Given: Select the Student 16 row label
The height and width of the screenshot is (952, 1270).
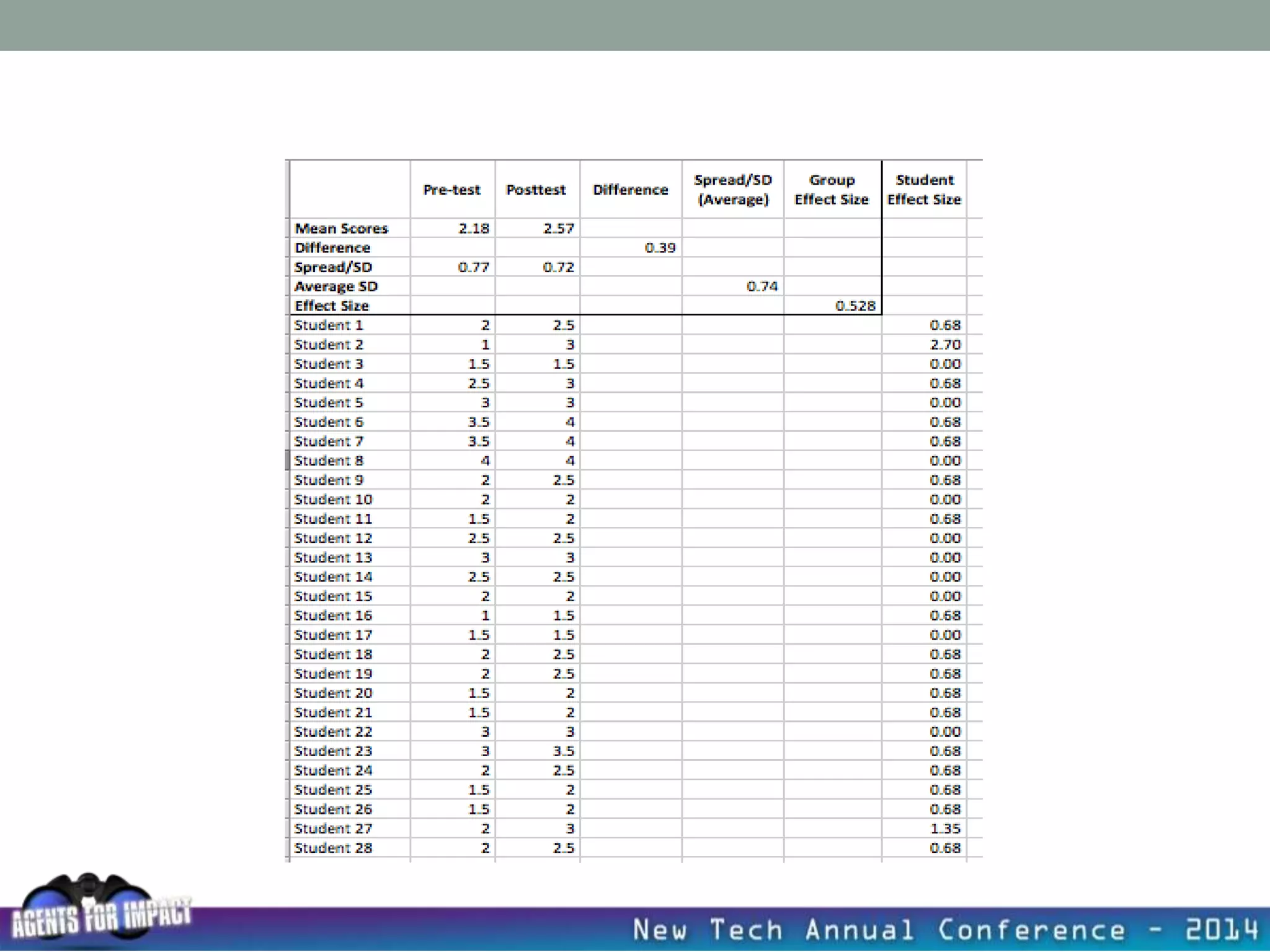Looking at the screenshot, I should coord(333,615).
